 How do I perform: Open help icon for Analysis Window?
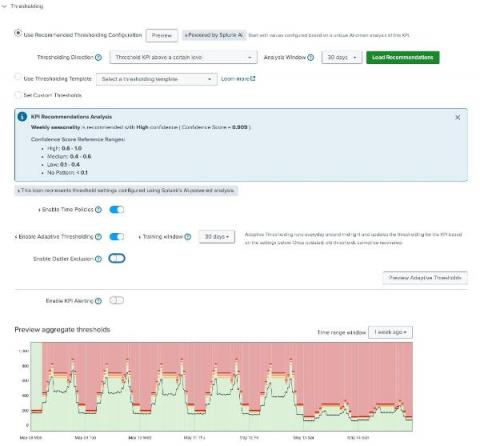pyautogui.click(x=310, y=57)
